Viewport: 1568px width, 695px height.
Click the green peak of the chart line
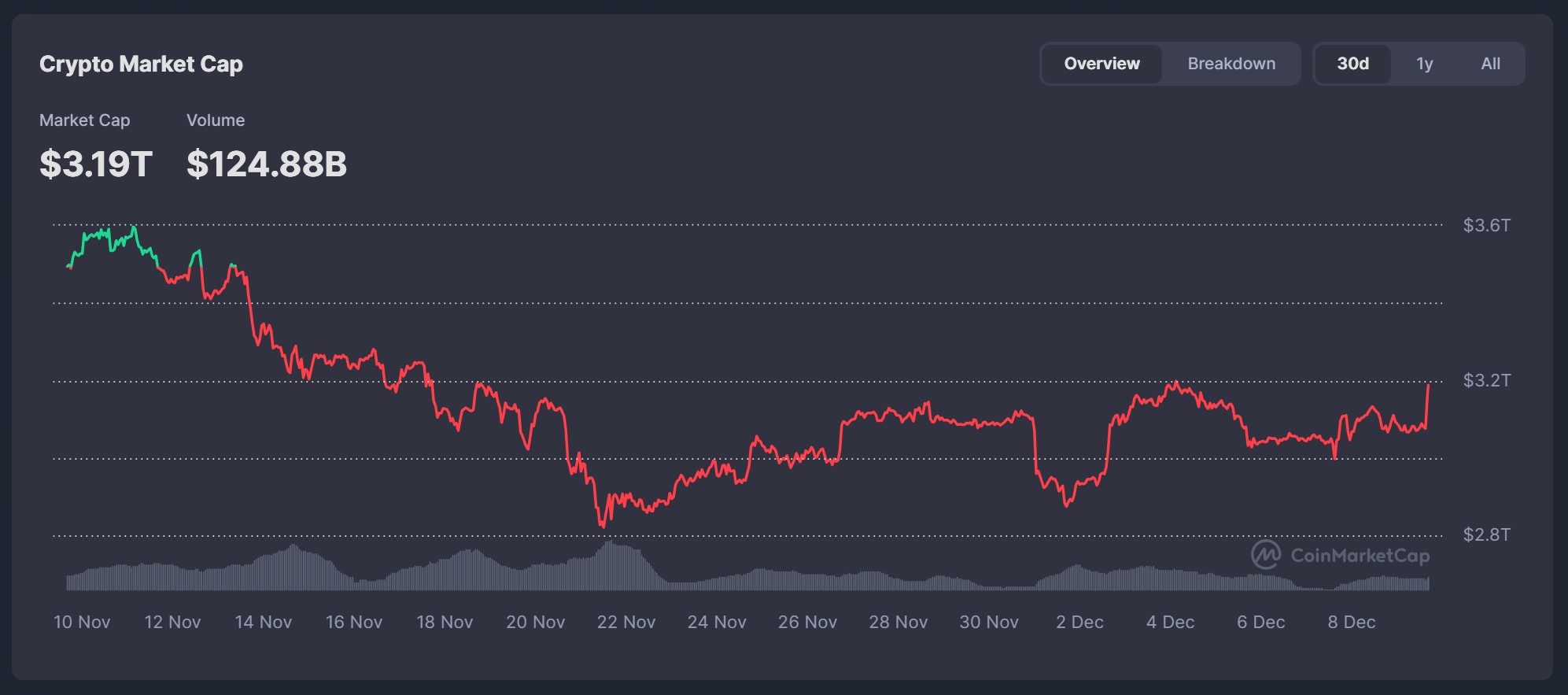(135, 227)
